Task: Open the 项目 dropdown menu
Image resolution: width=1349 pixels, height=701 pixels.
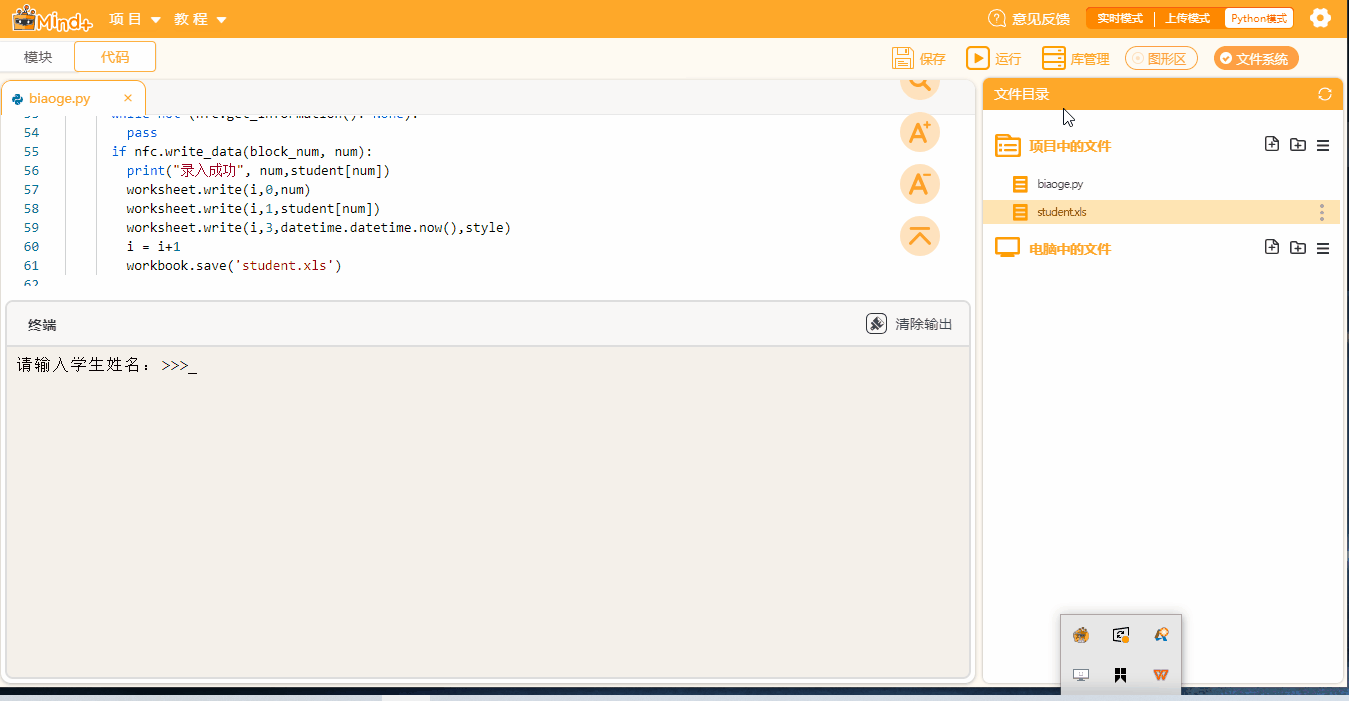Action: pos(135,19)
